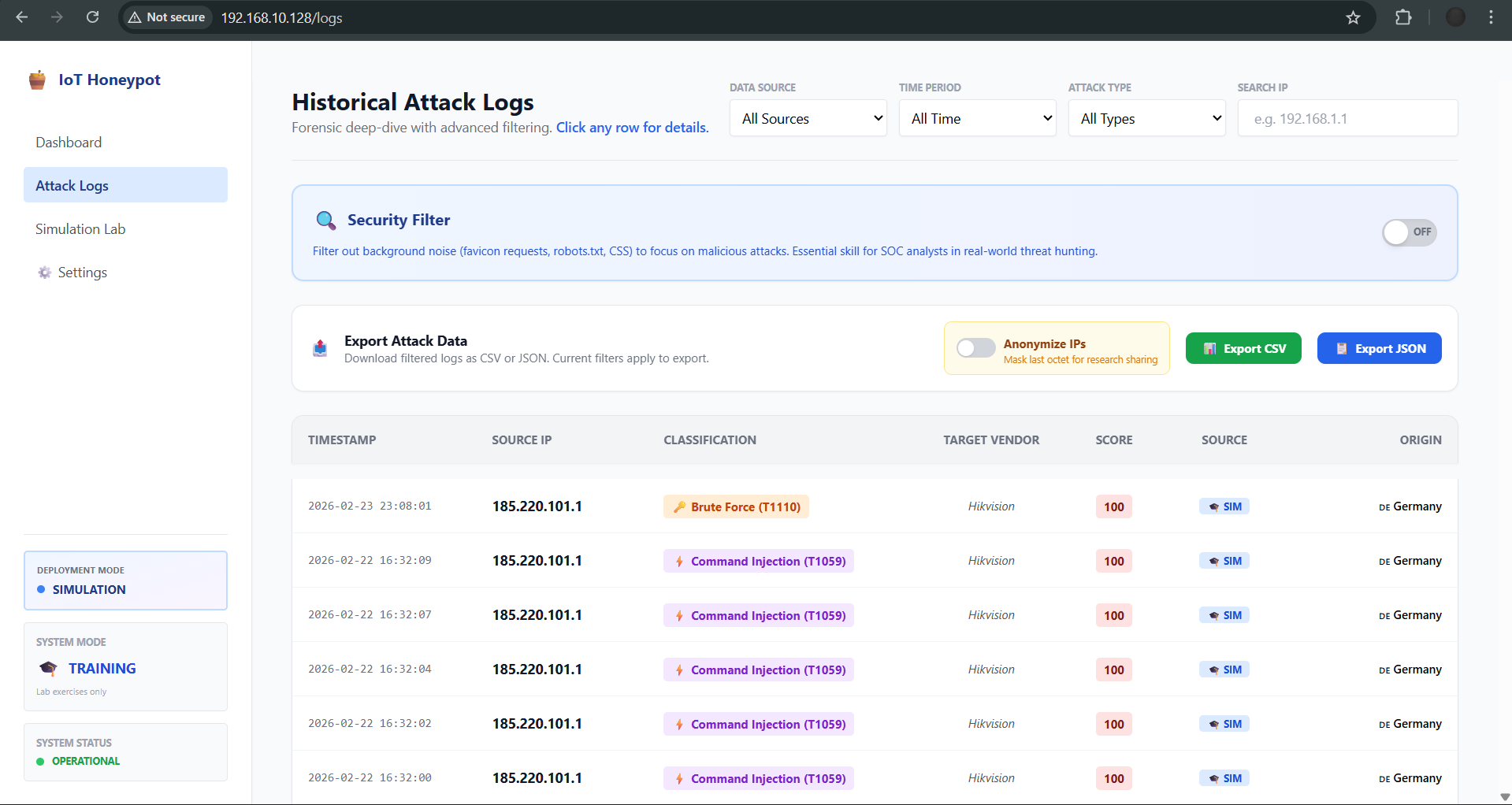
Task: Expand the Data Source dropdown
Action: tap(808, 118)
